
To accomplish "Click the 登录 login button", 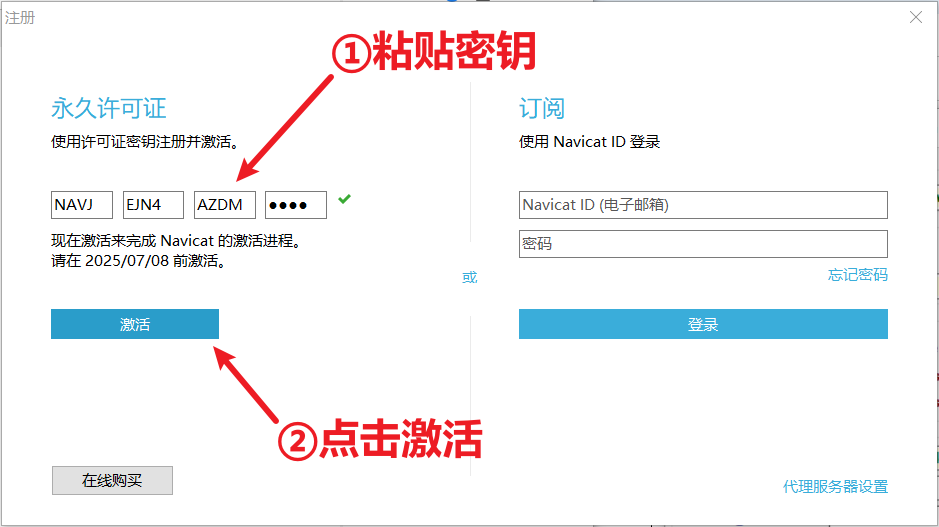I will [x=703, y=324].
